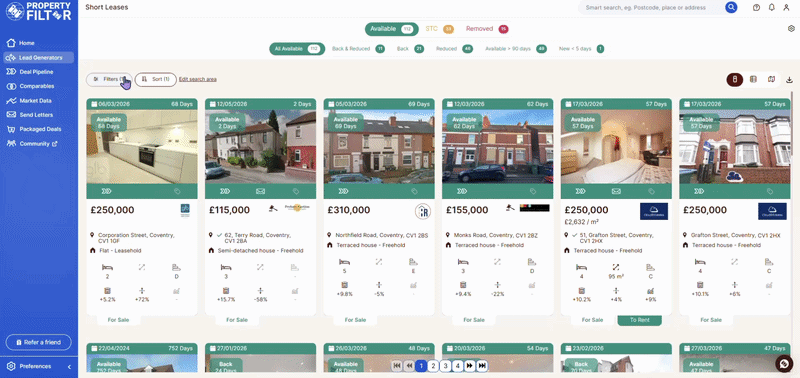Image resolution: width=800 pixels, height=378 pixels.
Task: Select the All Available filter pill
Action: point(297,49)
